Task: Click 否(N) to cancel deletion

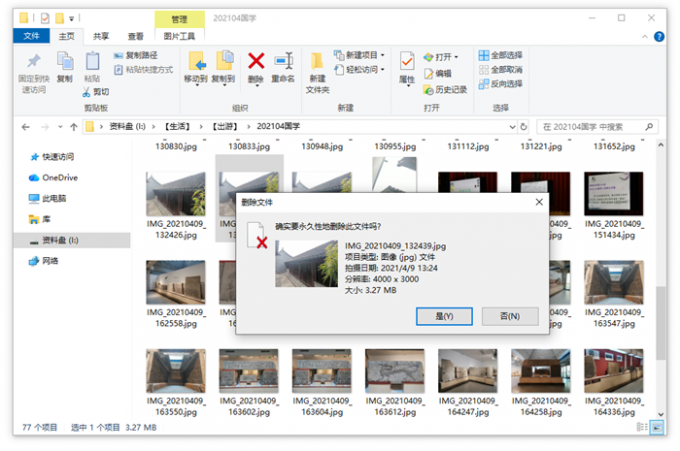Action: [510, 316]
